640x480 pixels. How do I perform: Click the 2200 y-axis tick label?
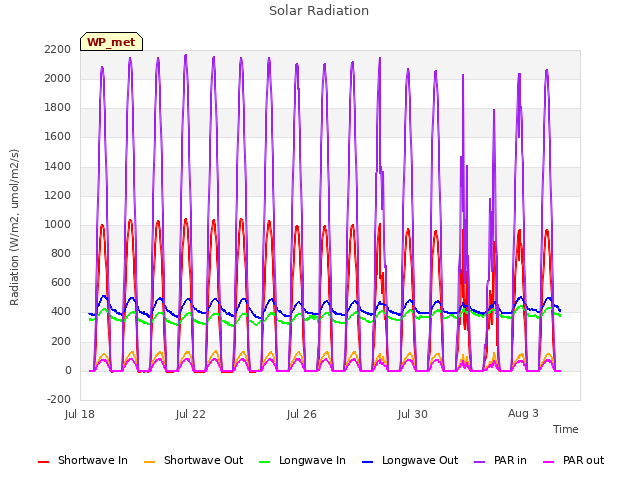[x=58, y=49]
